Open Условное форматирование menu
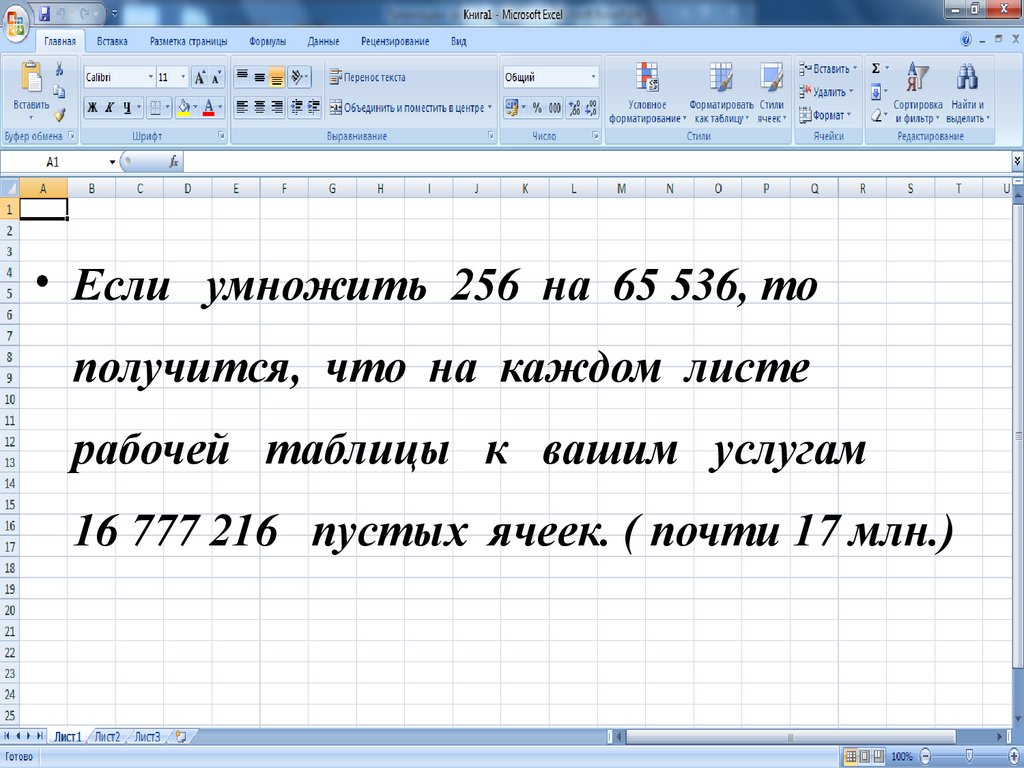Image resolution: width=1024 pixels, height=768 pixels. point(647,92)
